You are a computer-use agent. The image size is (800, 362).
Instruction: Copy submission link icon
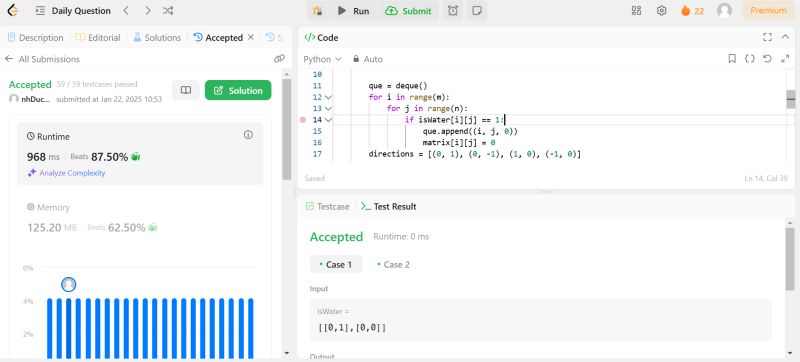tap(279, 59)
